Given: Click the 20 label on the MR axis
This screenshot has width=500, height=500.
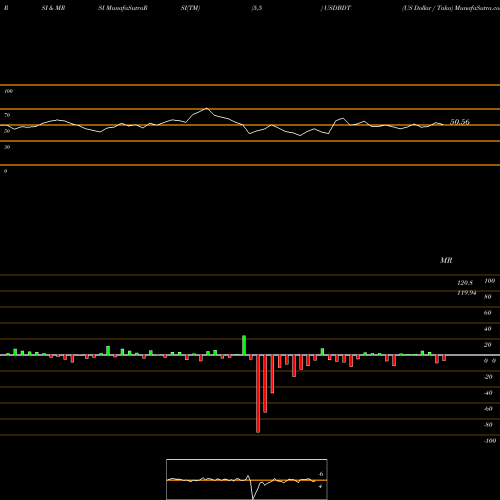Looking at the screenshot, I should pos(488,345).
